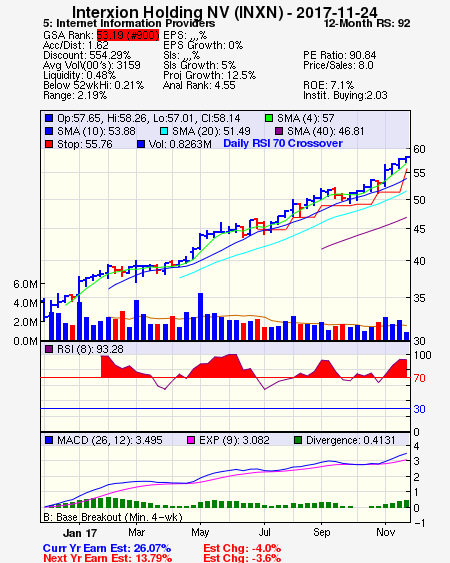The width and height of the screenshot is (450, 563).
Task: Click the blue MACD legend swatch
Action: point(49,440)
